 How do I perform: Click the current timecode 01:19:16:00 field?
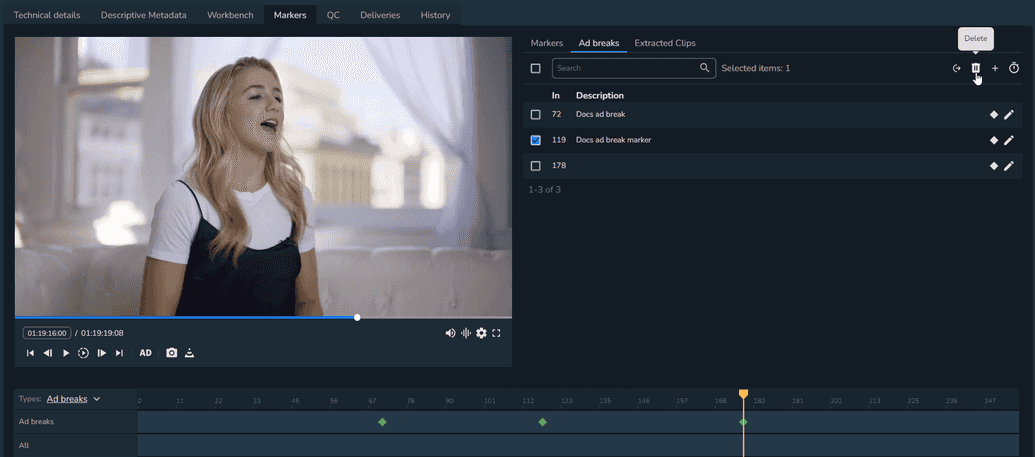(x=47, y=333)
